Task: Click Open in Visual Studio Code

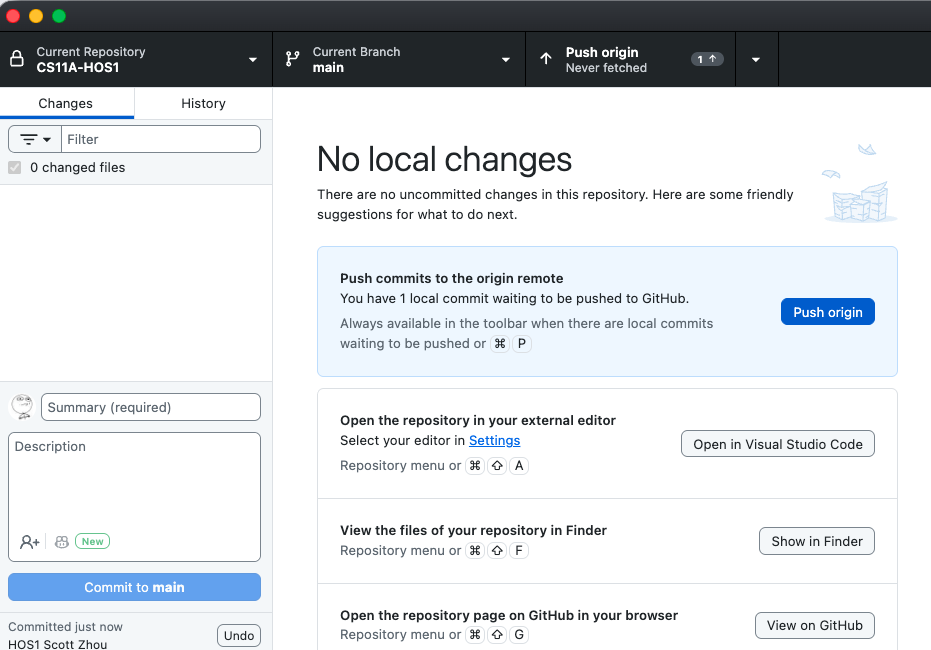Action: point(777,443)
